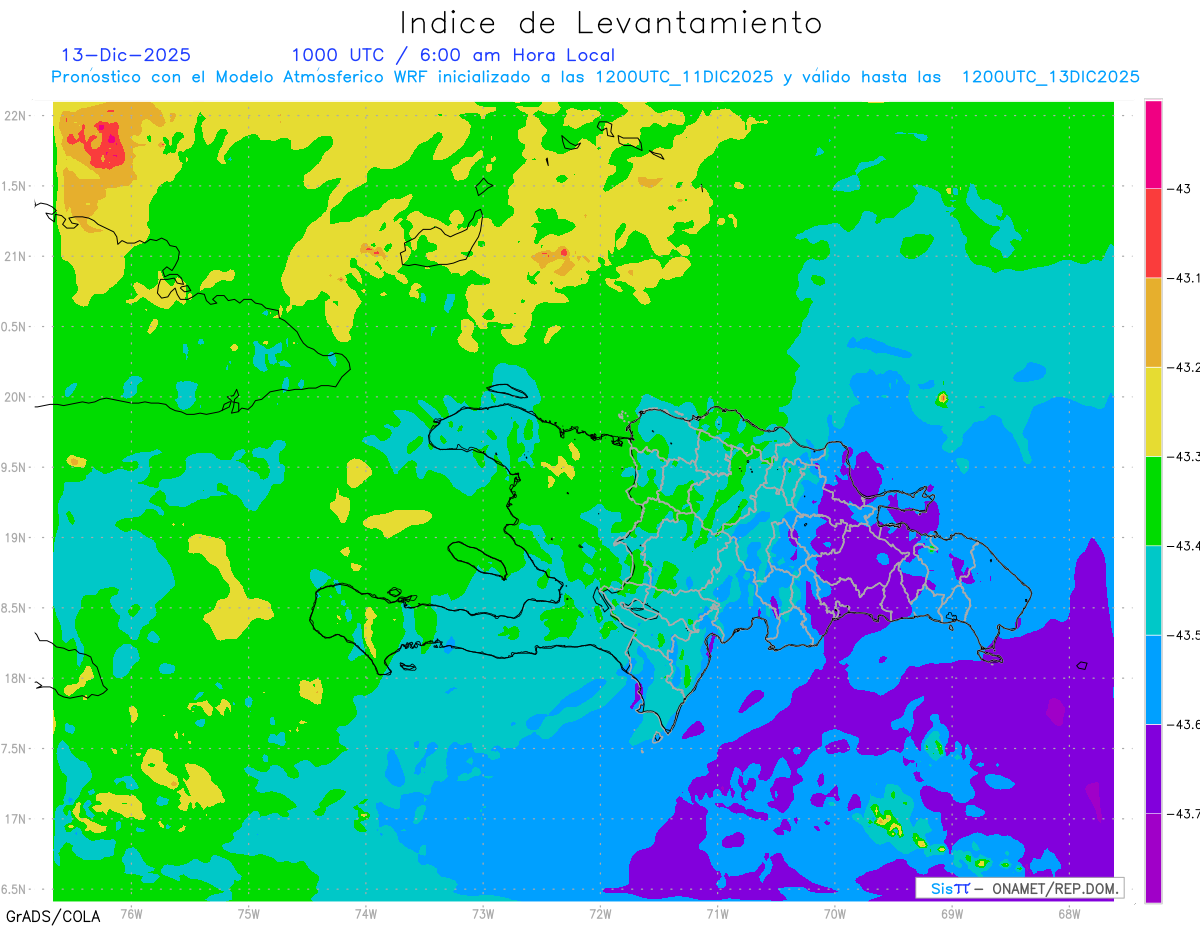Screen dimensions: 1200x927
Task: Click the green color bar segment
Action: pyautogui.click(x=1153, y=500)
